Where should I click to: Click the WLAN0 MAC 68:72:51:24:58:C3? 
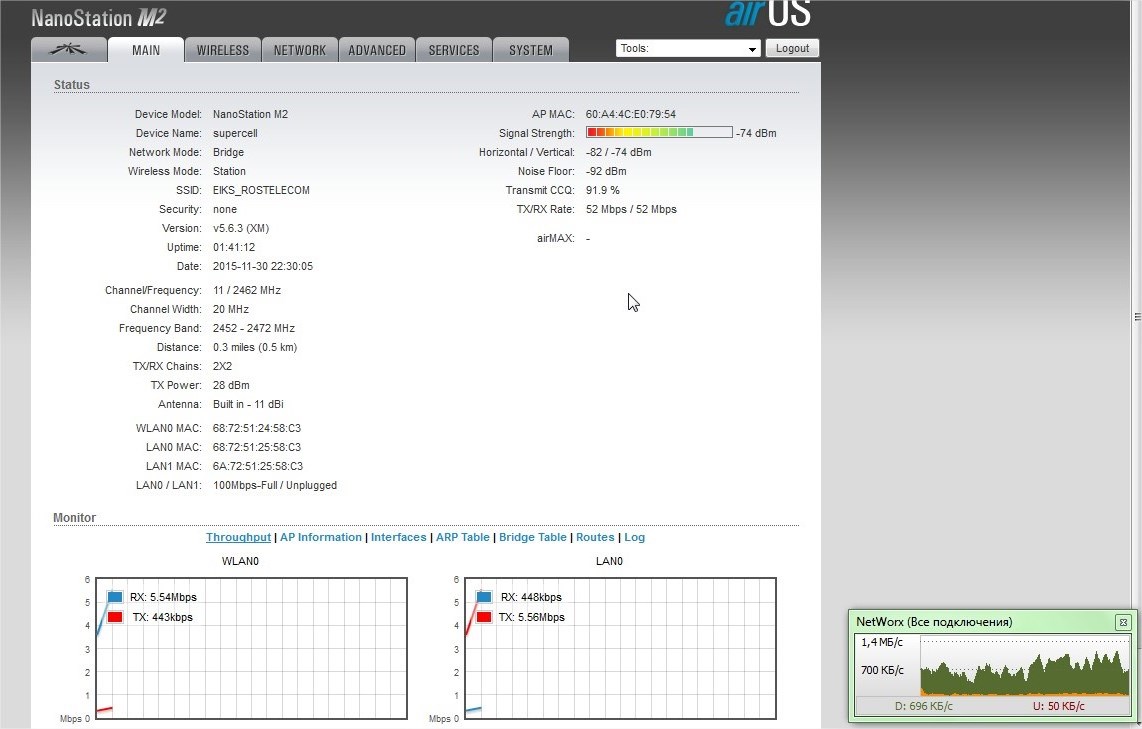(x=257, y=427)
